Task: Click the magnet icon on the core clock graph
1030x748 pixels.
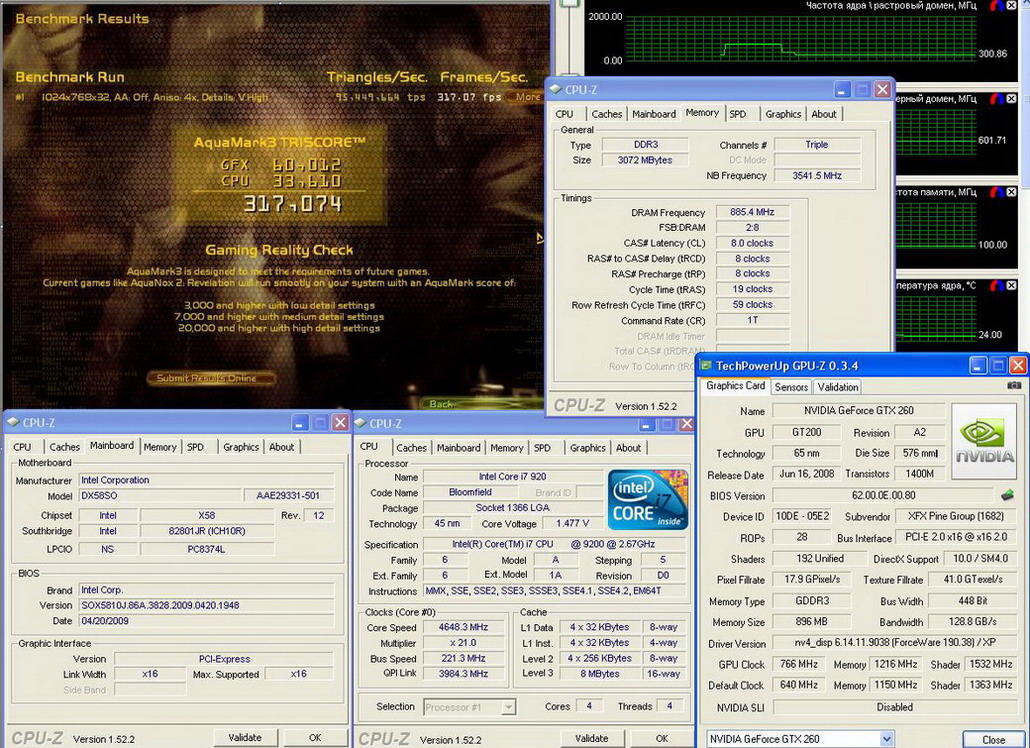Action: tap(998, 6)
